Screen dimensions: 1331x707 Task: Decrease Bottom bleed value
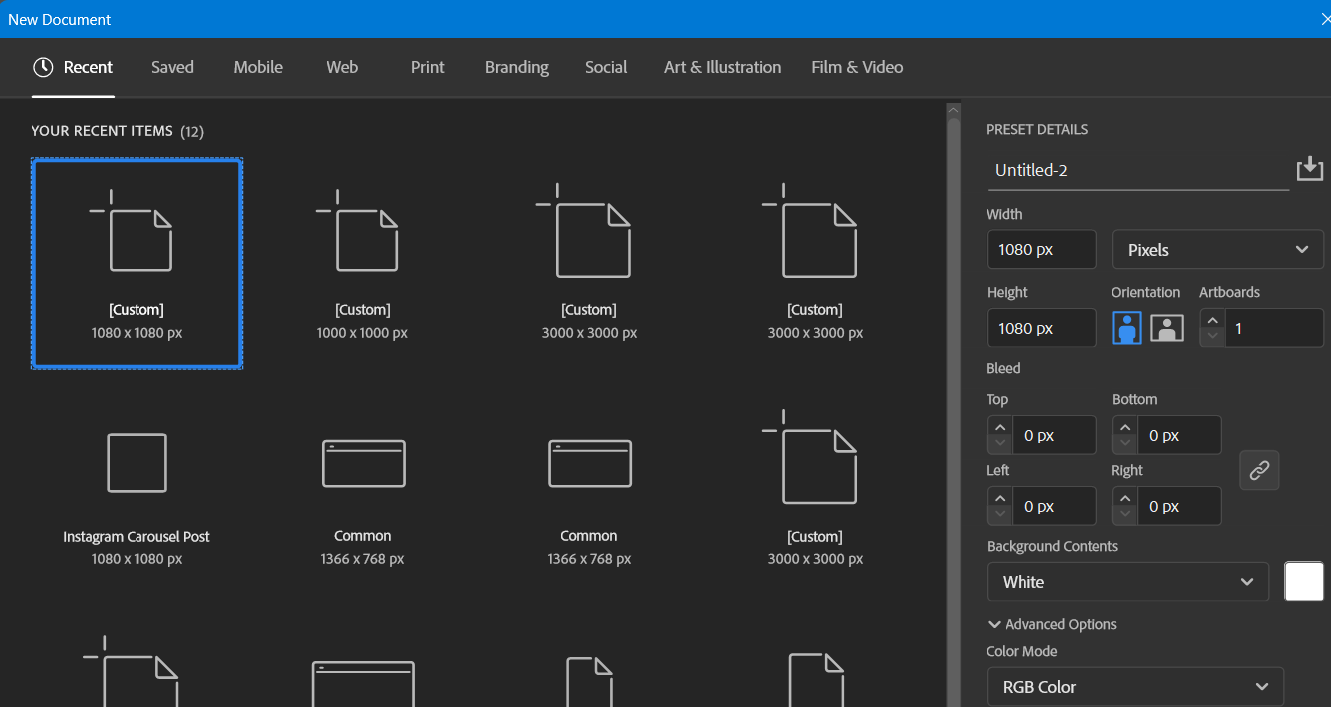(1124, 444)
